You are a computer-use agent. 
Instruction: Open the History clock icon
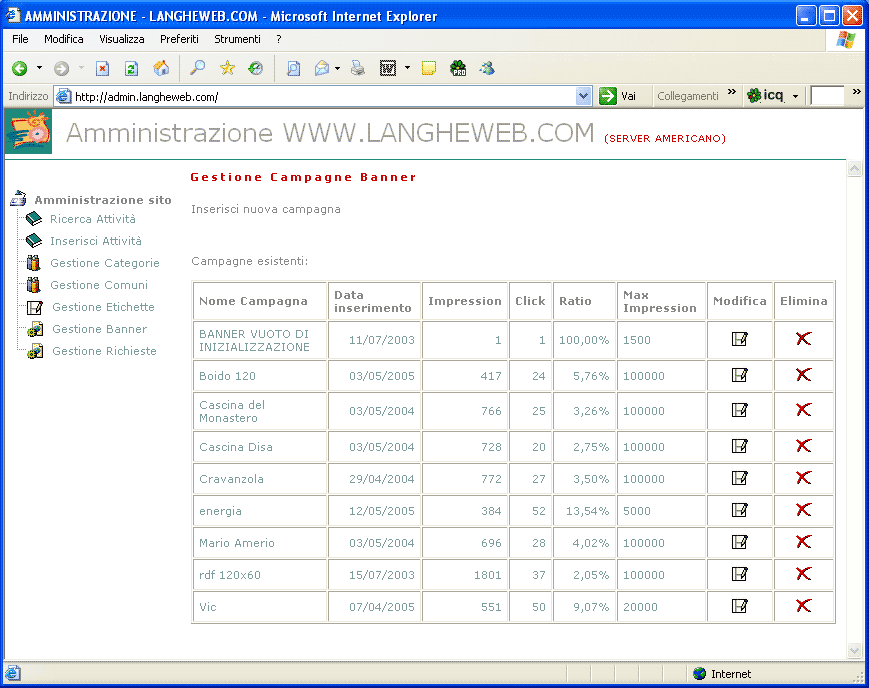255,68
